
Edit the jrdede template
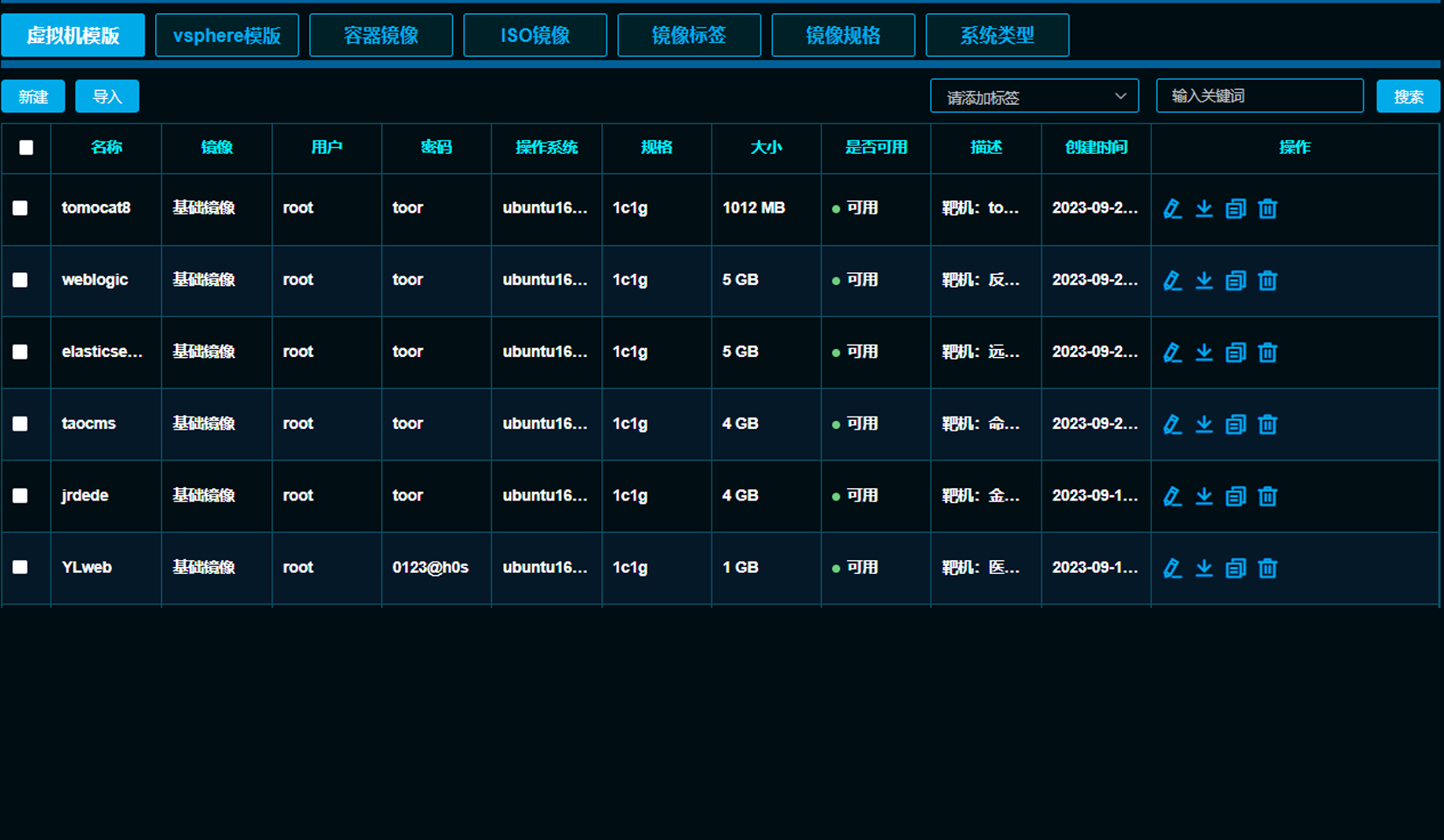click(1173, 496)
